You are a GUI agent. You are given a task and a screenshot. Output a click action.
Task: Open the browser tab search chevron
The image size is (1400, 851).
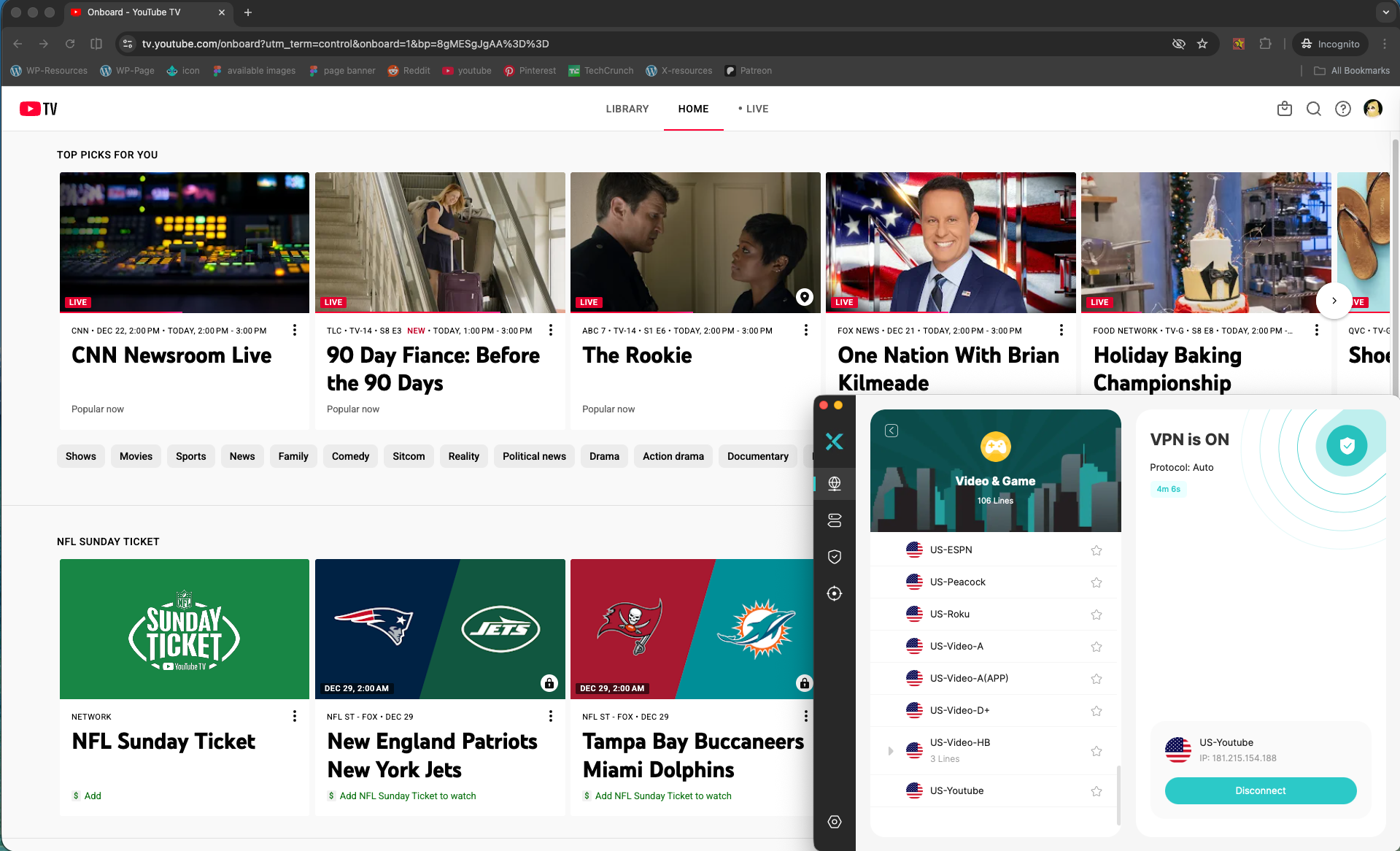pyautogui.click(x=1385, y=12)
